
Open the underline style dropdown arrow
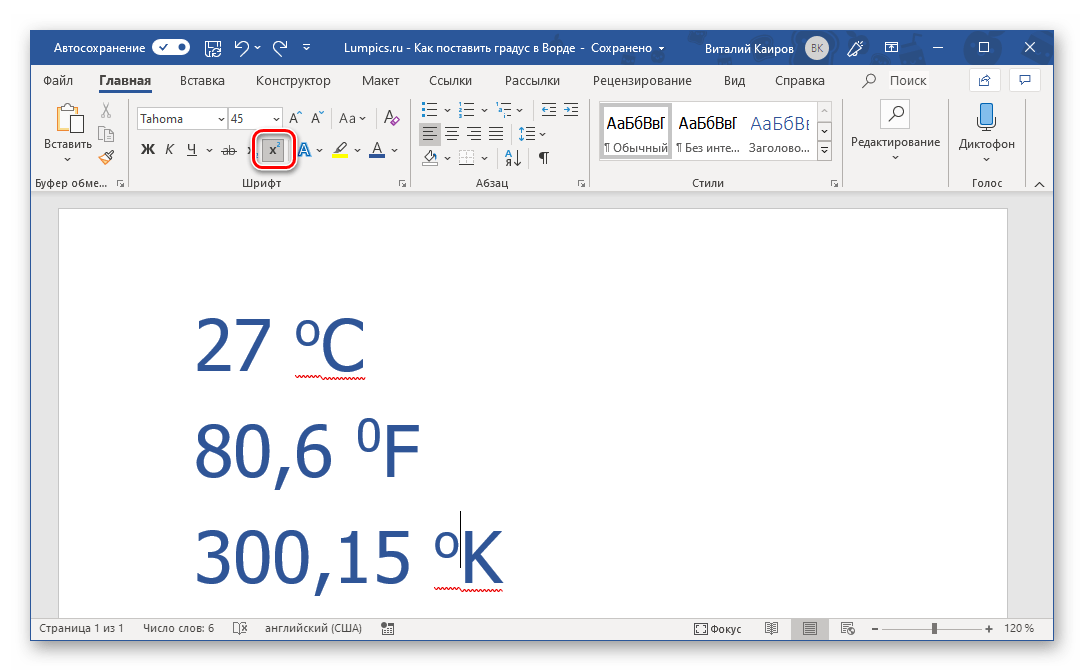[209, 150]
